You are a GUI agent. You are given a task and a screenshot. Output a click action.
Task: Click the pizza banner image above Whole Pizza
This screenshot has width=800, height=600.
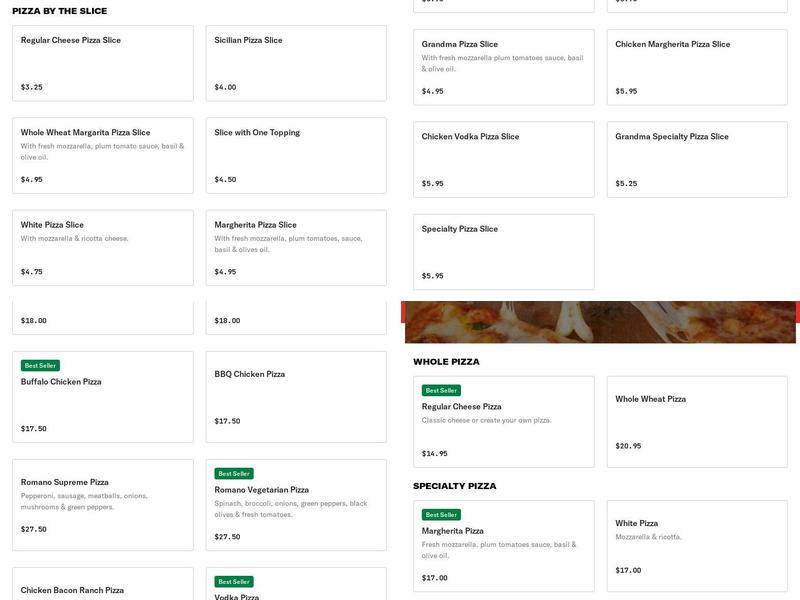coord(600,320)
